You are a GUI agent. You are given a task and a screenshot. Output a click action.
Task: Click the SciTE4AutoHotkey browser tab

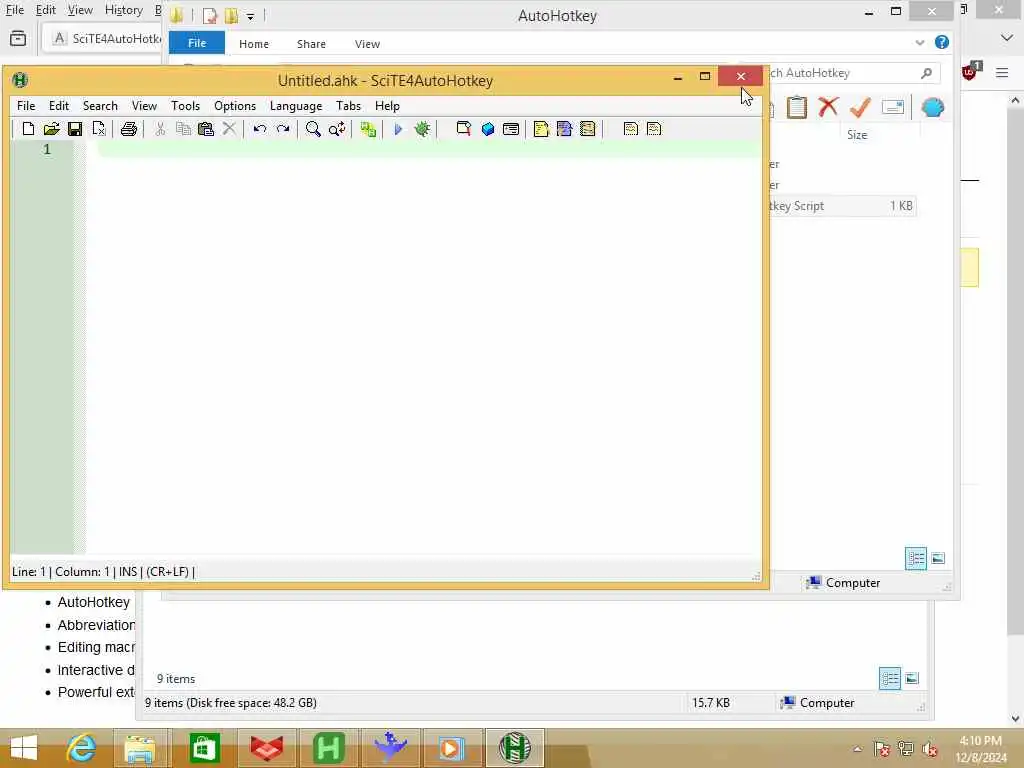coord(104,38)
